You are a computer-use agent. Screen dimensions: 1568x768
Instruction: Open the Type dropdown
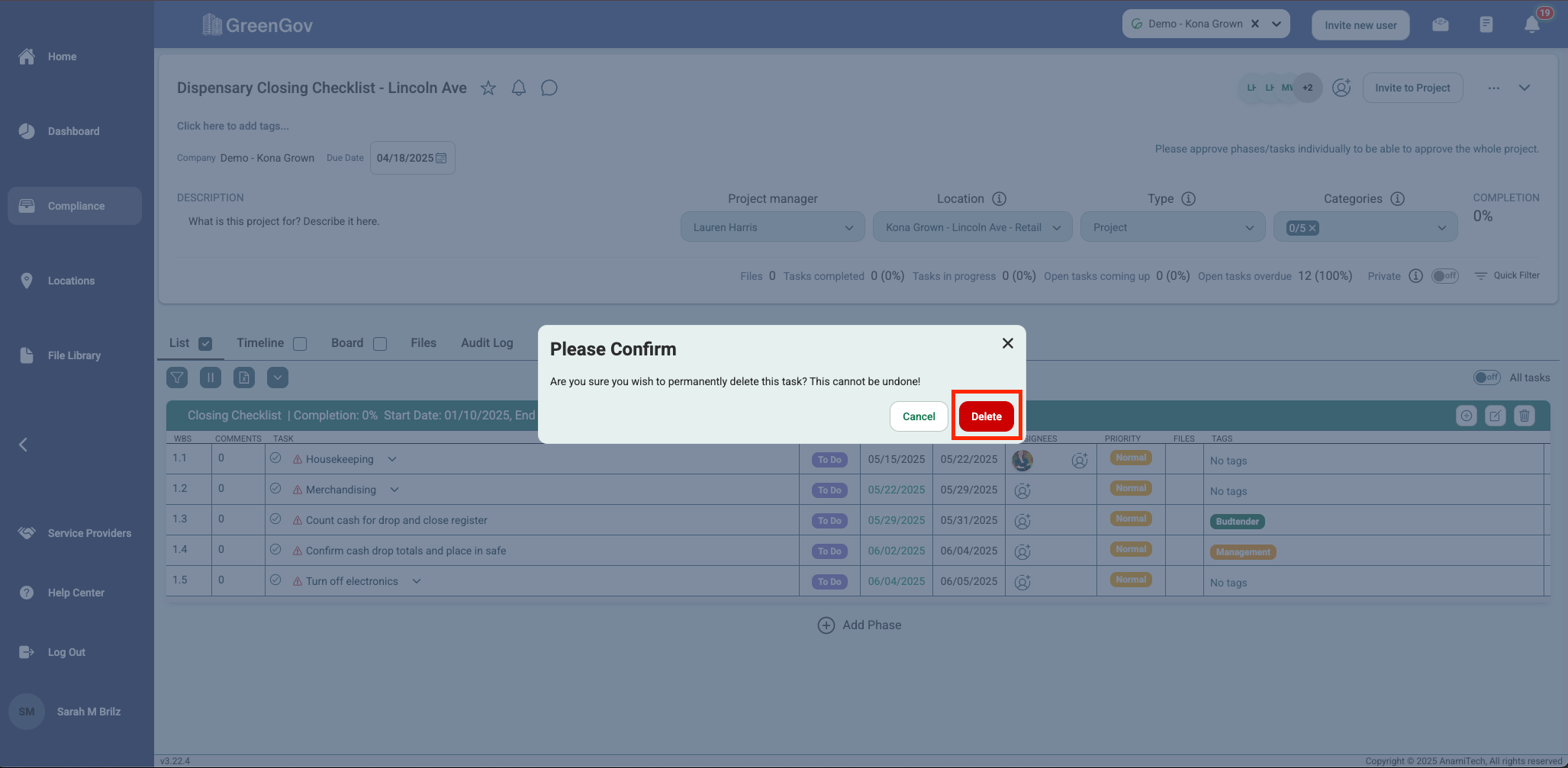tap(1173, 227)
